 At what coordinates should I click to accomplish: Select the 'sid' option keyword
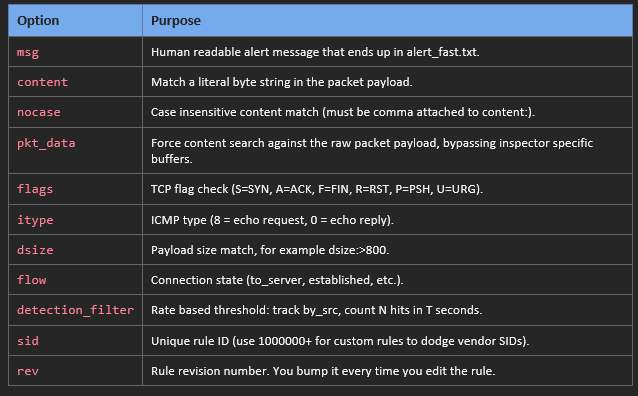(28, 341)
